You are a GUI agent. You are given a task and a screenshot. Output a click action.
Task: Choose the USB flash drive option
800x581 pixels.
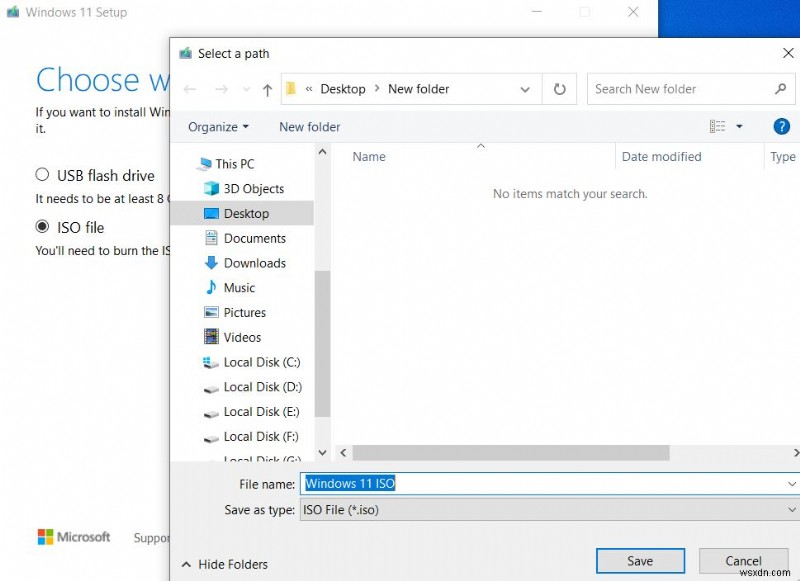pos(42,174)
